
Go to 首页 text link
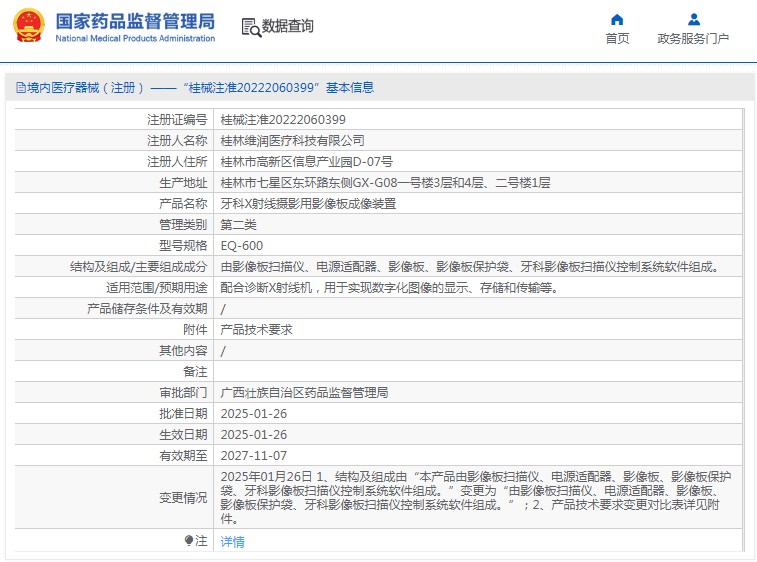(617, 39)
